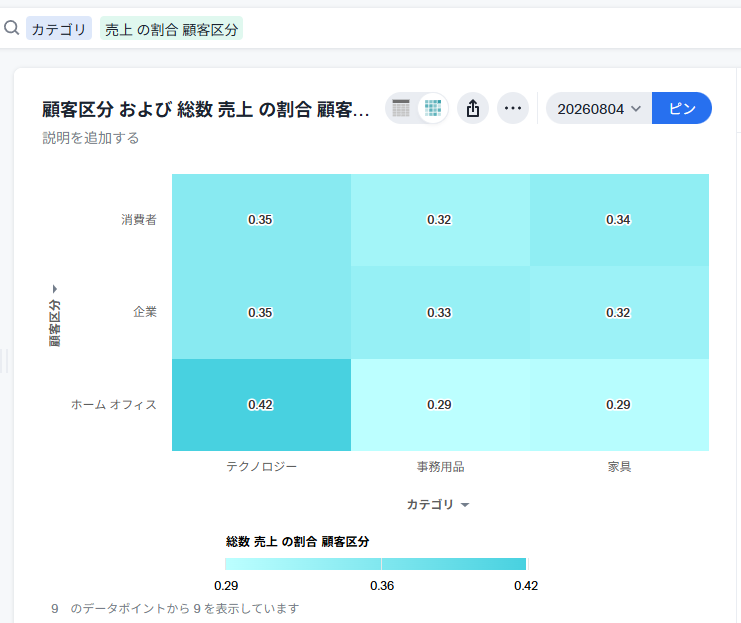Click the gradient legend color bar
741x623 pixels.
(376, 564)
